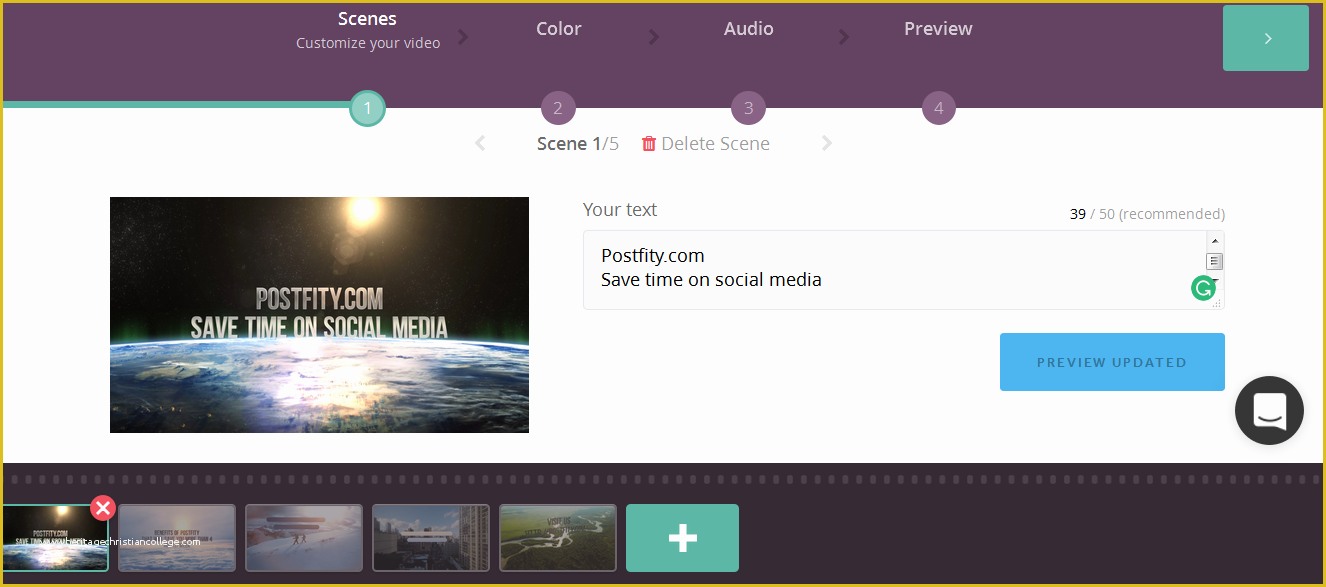Click the red trash Delete Scene icon

649,144
